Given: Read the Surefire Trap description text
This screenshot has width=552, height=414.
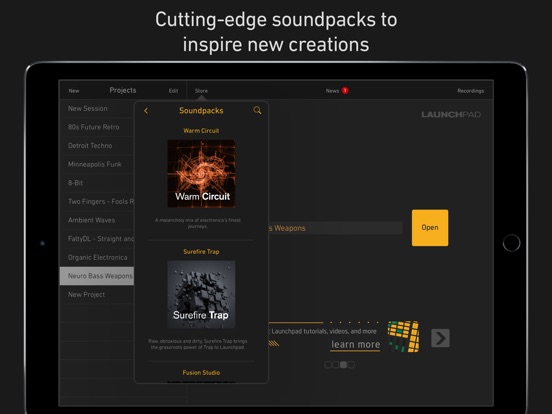Looking at the screenshot, I should pos(197,344).
